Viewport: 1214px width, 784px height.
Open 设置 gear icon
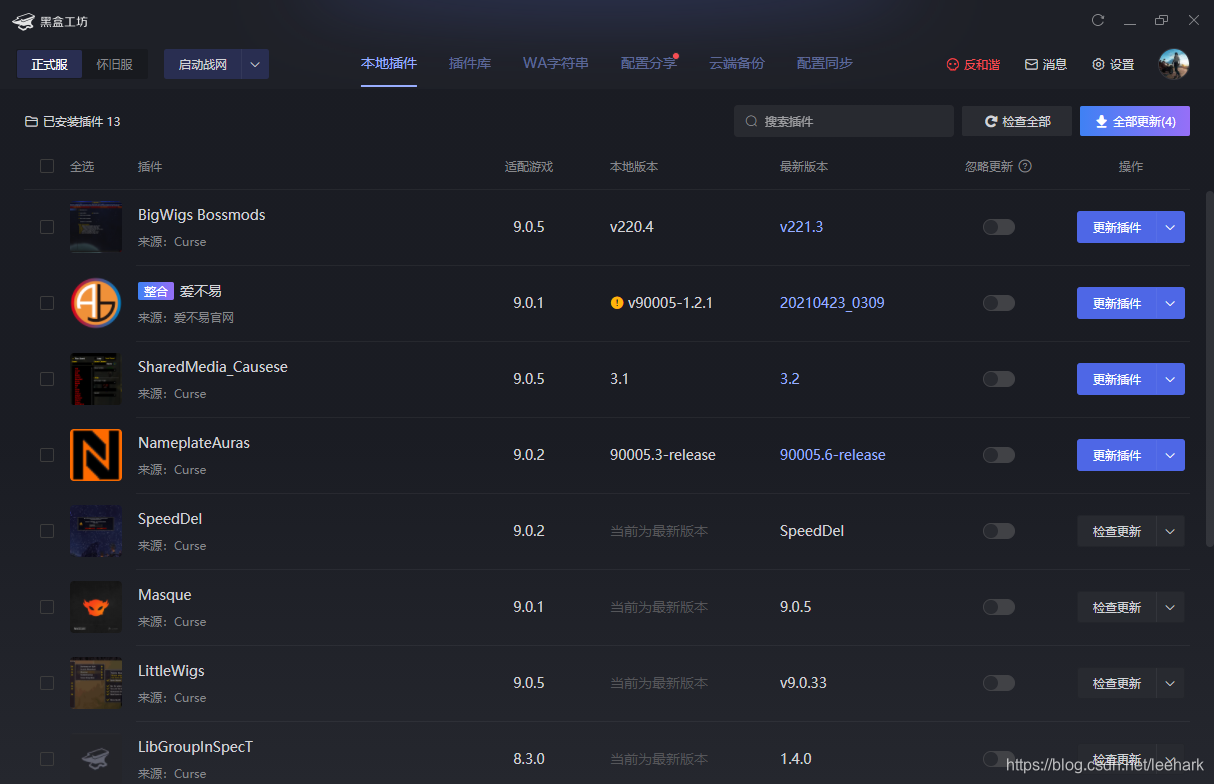click(1098, 64)
